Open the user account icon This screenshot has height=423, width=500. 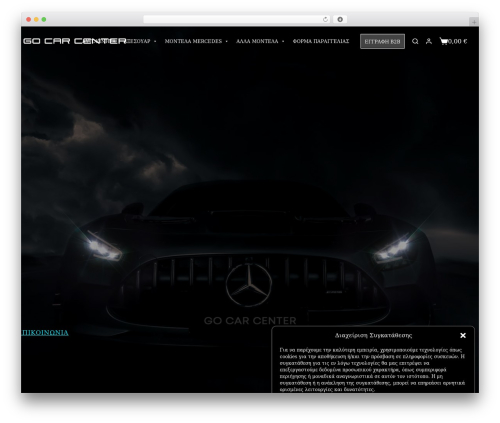tap(429, 41)
